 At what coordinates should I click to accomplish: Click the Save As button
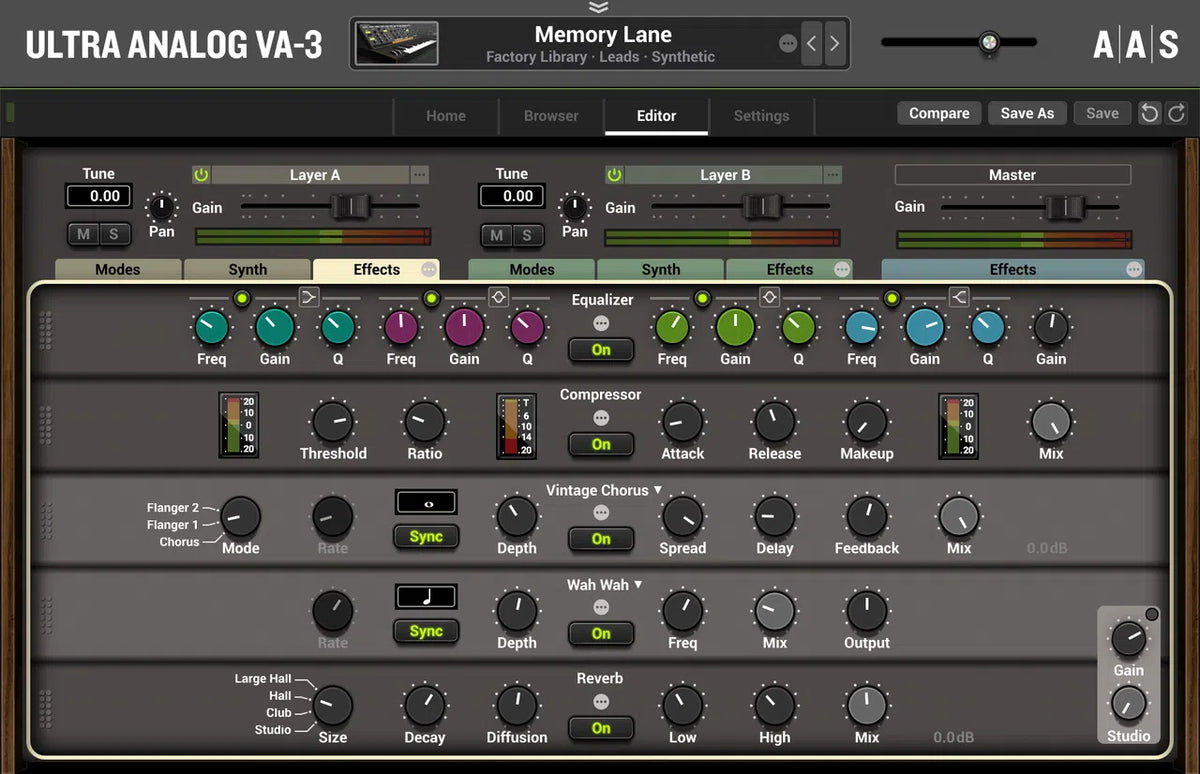pos(1027,113)
